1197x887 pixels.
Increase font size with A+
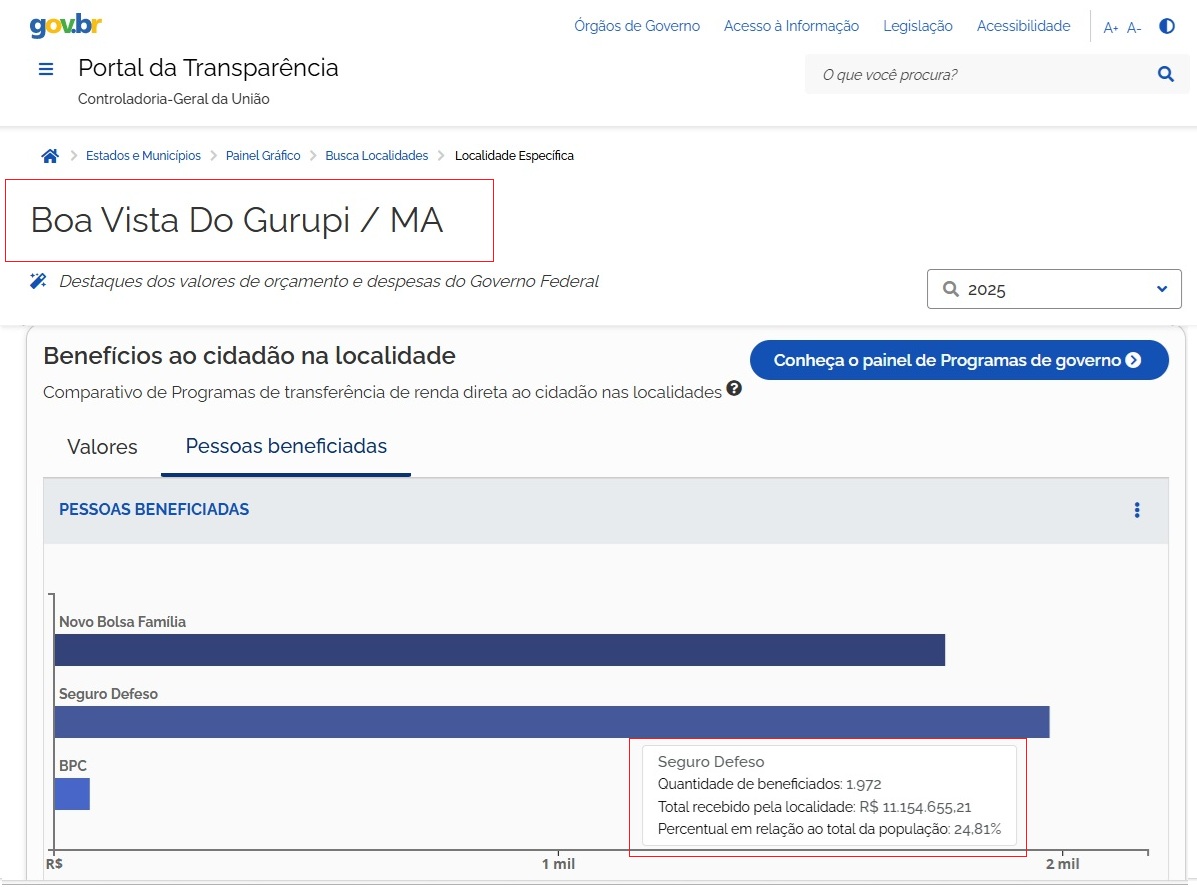[x=1110, y=28]
